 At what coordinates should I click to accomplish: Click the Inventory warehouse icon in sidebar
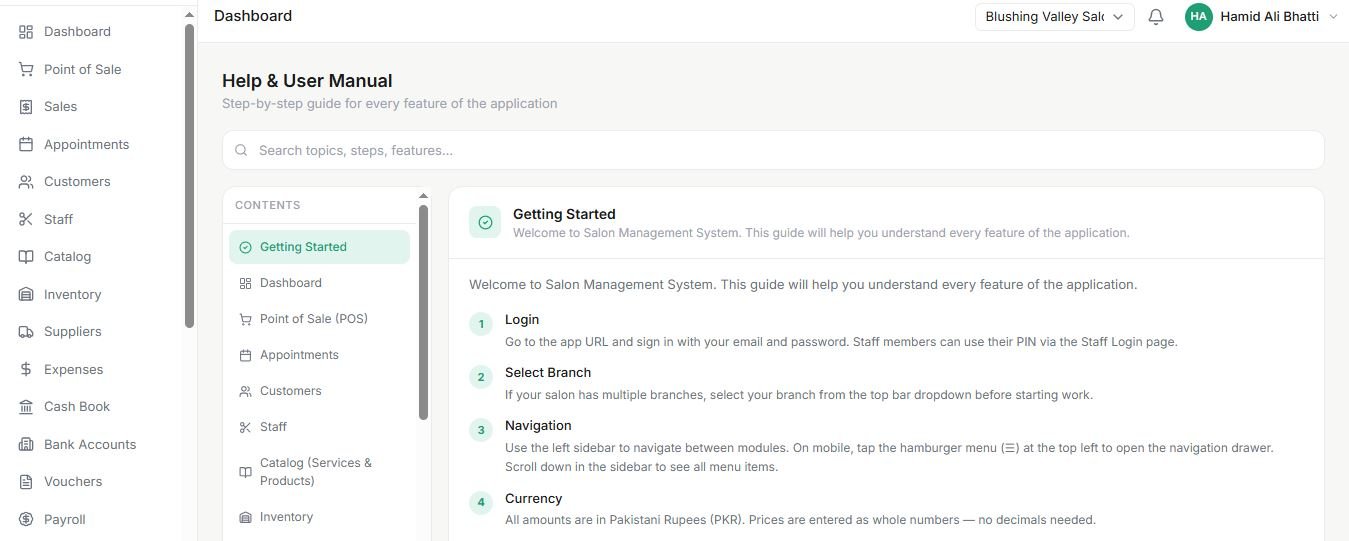26,294
